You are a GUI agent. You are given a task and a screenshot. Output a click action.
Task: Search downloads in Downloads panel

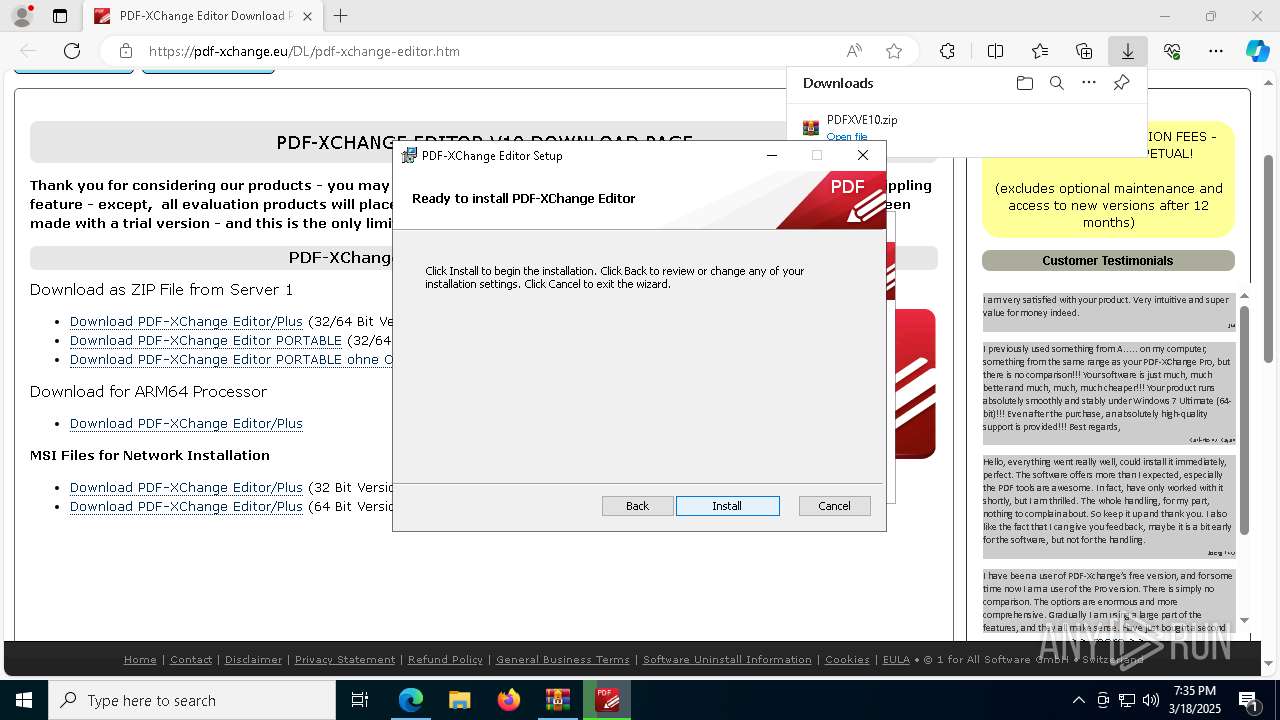tap(1056, 83)
